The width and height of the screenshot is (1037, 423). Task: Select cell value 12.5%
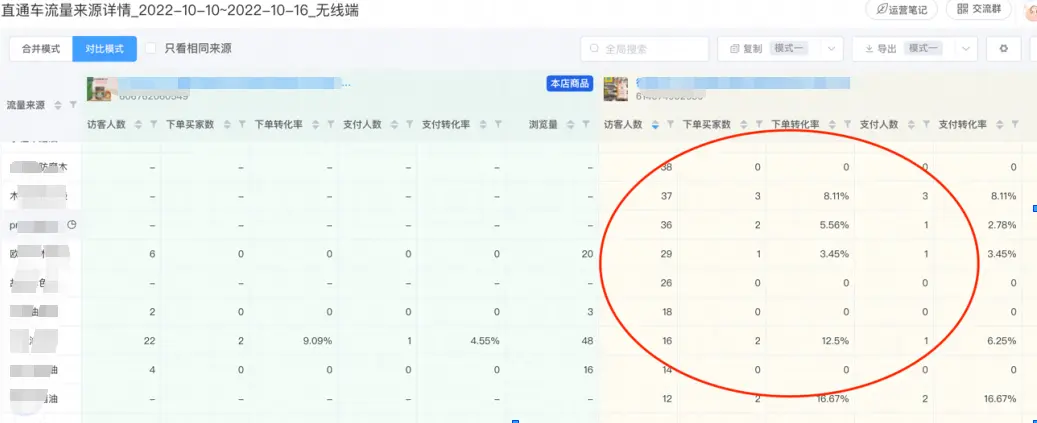tap(833, 341)
